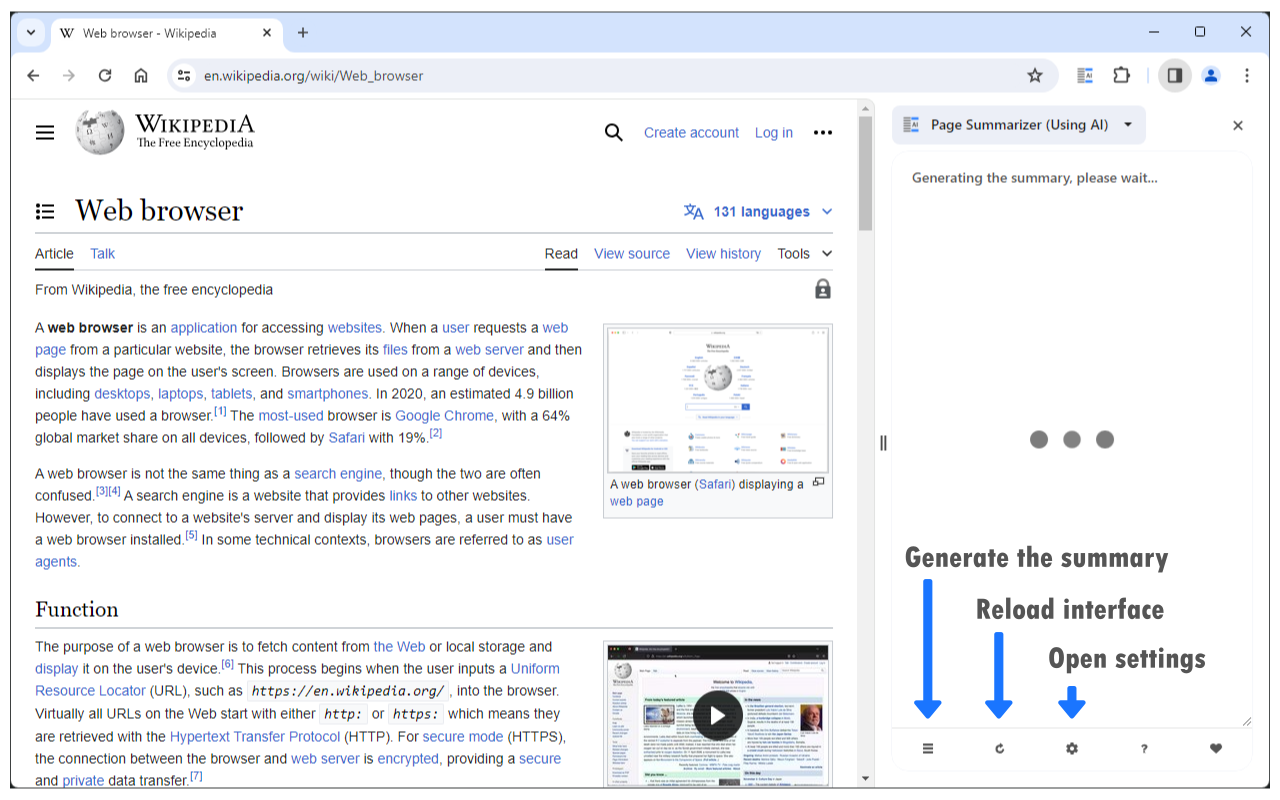
Task: Follow the 'web server' link
Action: [x=489, y=349]
